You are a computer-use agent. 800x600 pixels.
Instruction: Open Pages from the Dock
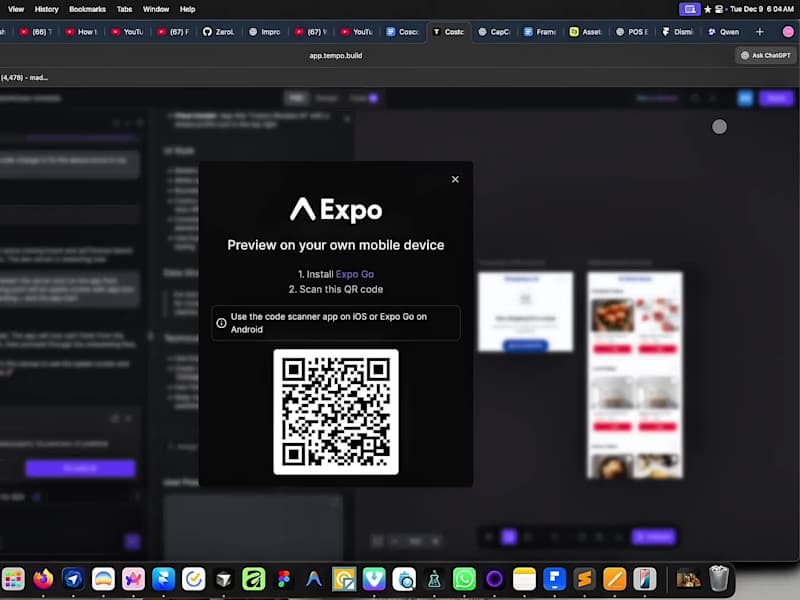(615, 579)
